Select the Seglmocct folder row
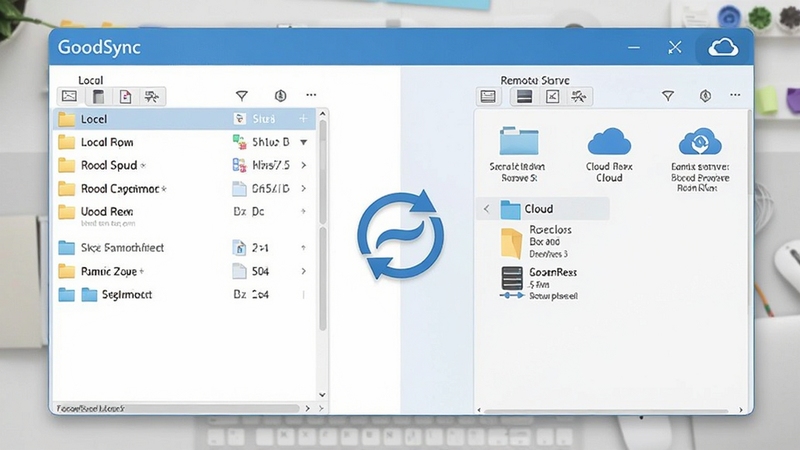Viewport: 800px width, 450px height. point(184,294)
